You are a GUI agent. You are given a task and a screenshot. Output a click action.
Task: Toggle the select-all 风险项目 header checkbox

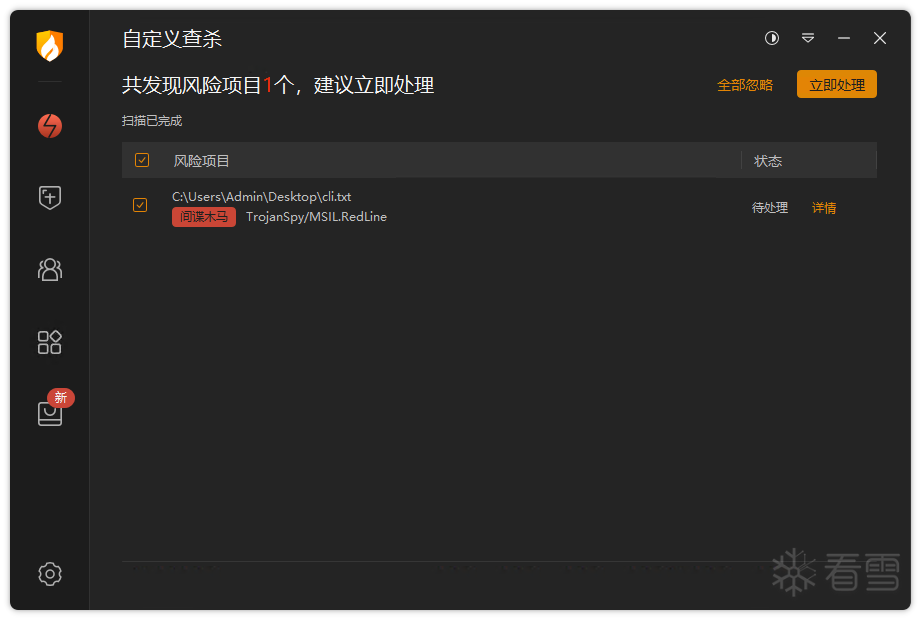(142, 160)
